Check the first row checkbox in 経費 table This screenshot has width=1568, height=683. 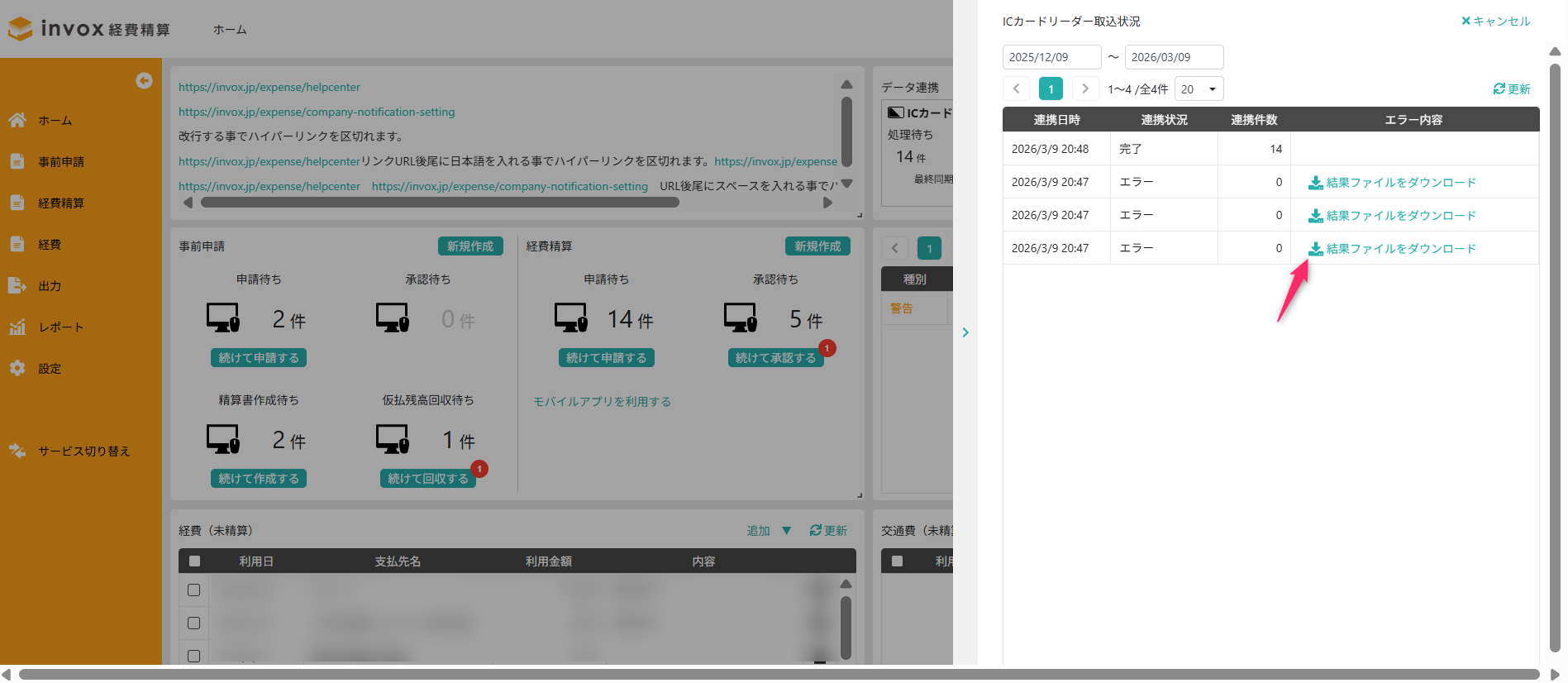[x=194, y=590]
